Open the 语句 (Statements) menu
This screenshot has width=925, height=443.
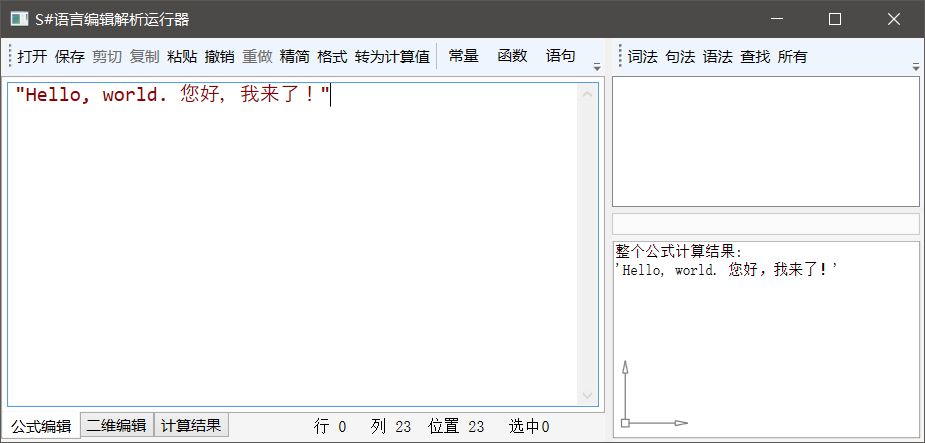pos(560,56)
